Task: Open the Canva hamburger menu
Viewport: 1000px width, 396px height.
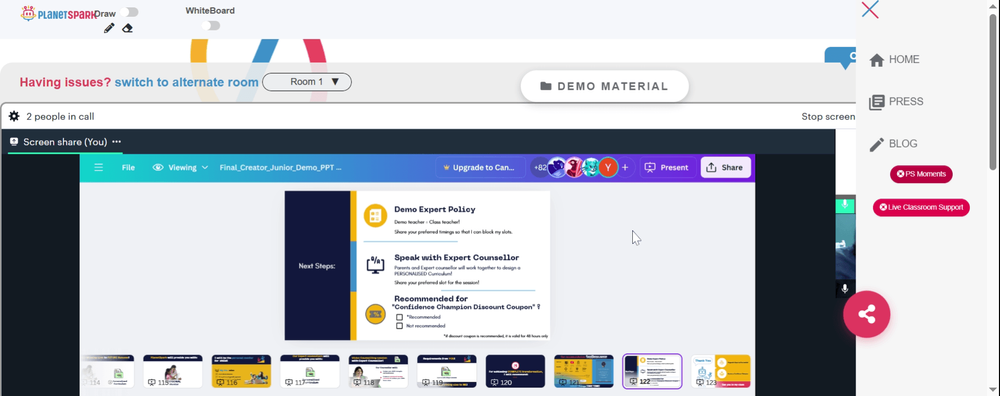Action: 98,168
